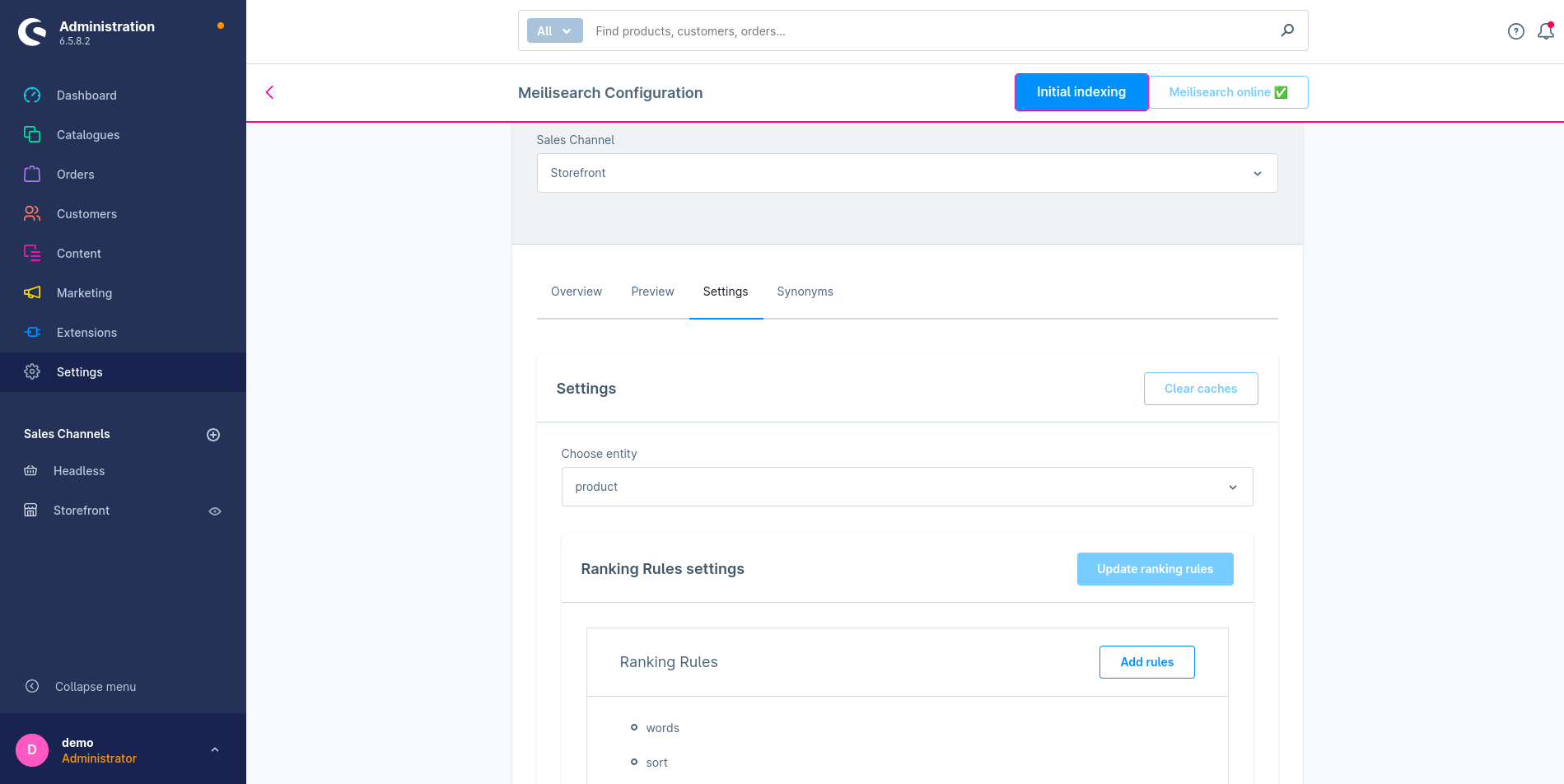Click the Meilisearch online status button
The image size is (1564, 784).
pos(1228,92)
